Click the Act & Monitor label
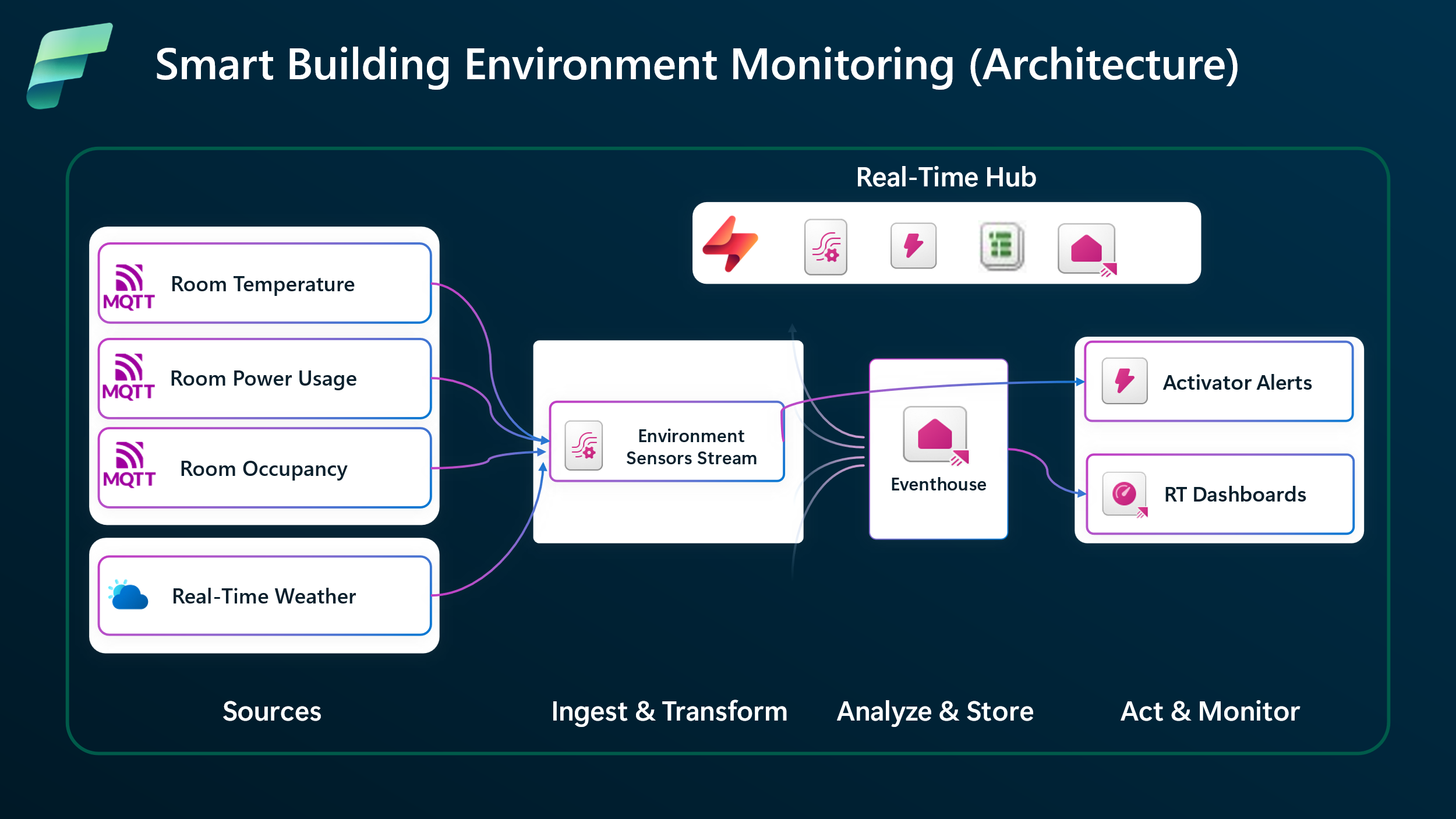Viewport: 1456px width, 819px height. tap(1210, 711)
